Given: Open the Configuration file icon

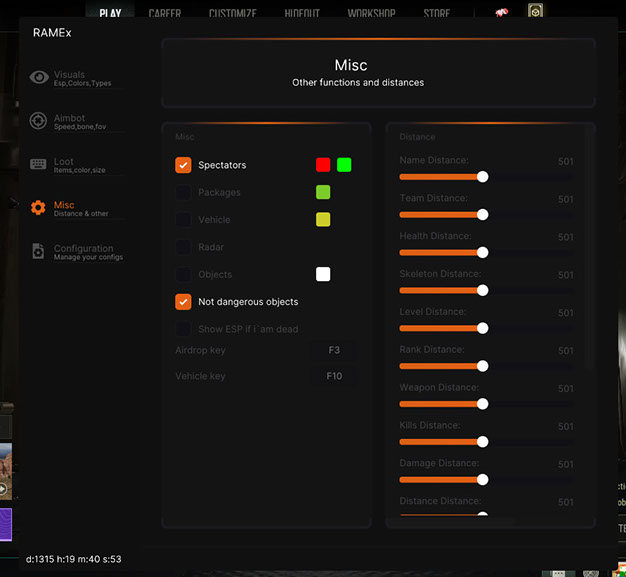Looking at the screenshot, I should [38, 252].
